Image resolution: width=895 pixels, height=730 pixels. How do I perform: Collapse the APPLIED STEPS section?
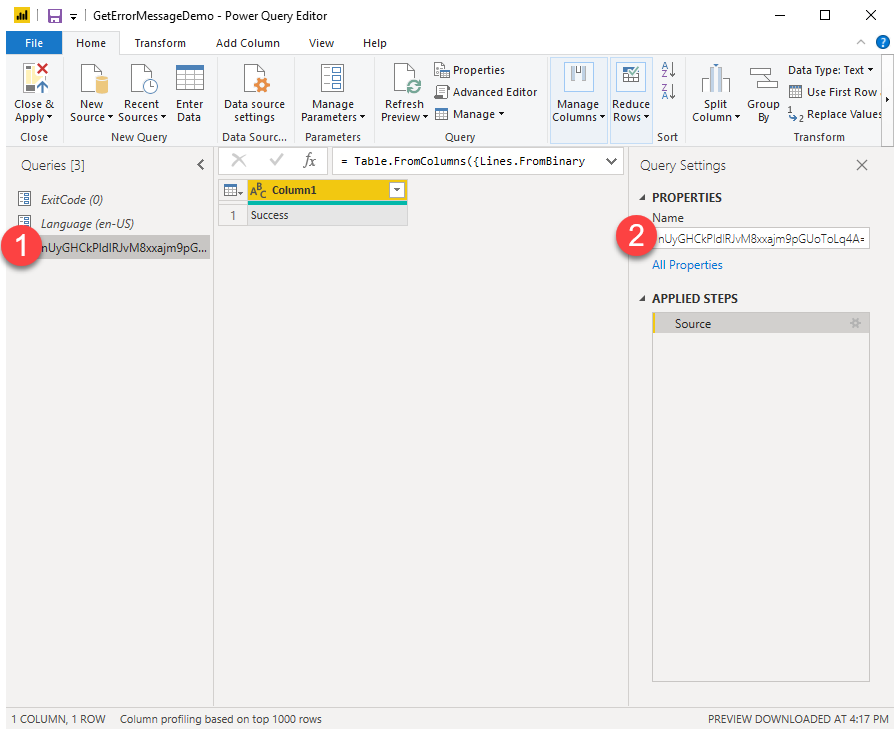tap(642, 299)
